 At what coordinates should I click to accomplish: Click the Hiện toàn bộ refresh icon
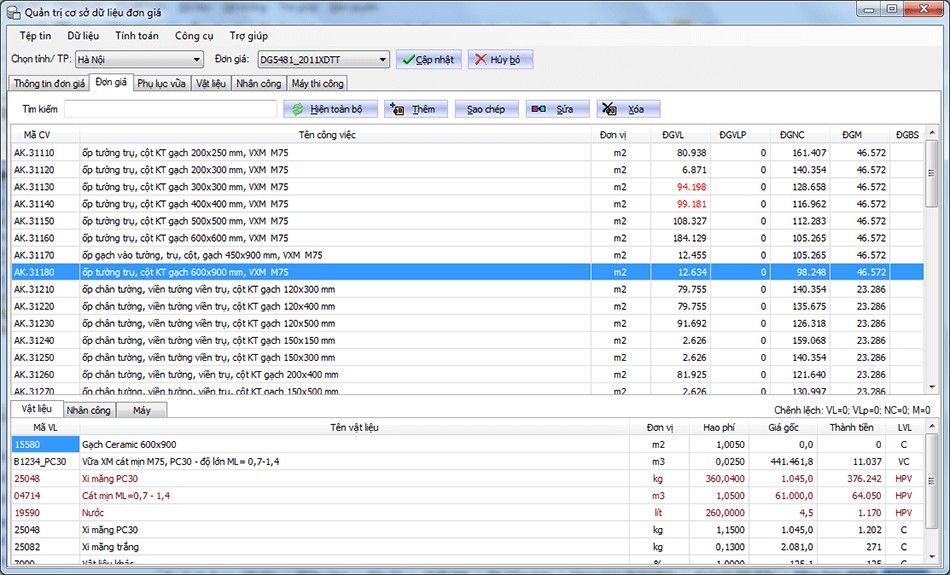point(297,109)
